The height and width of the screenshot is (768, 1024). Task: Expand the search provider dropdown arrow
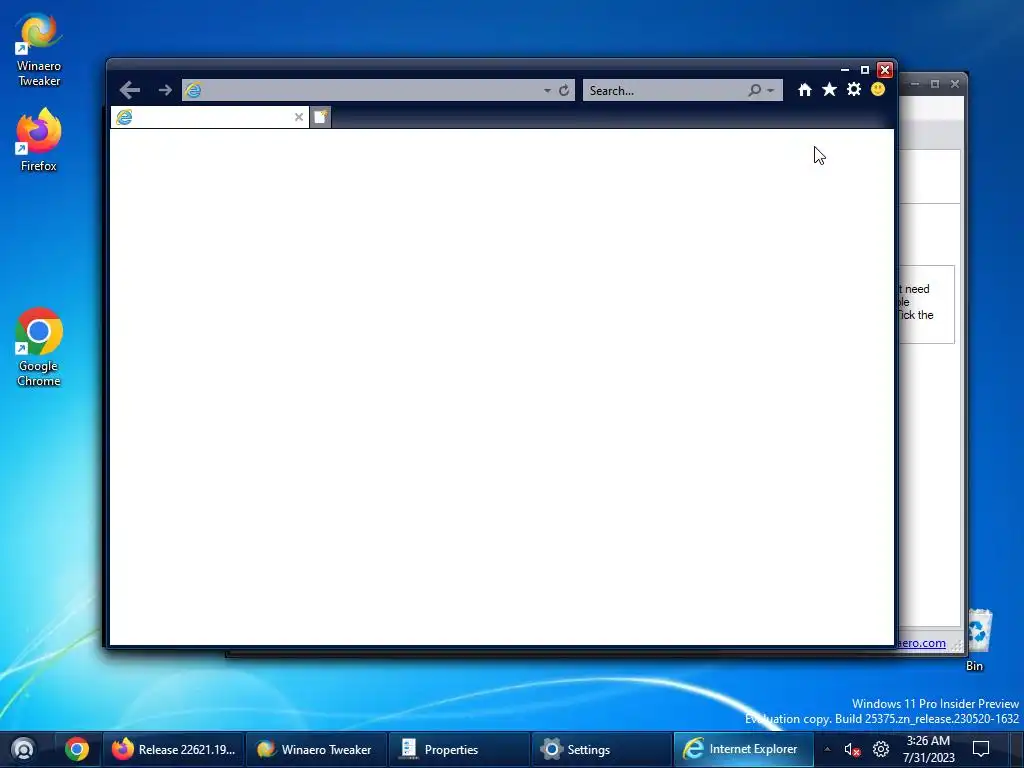771,90
